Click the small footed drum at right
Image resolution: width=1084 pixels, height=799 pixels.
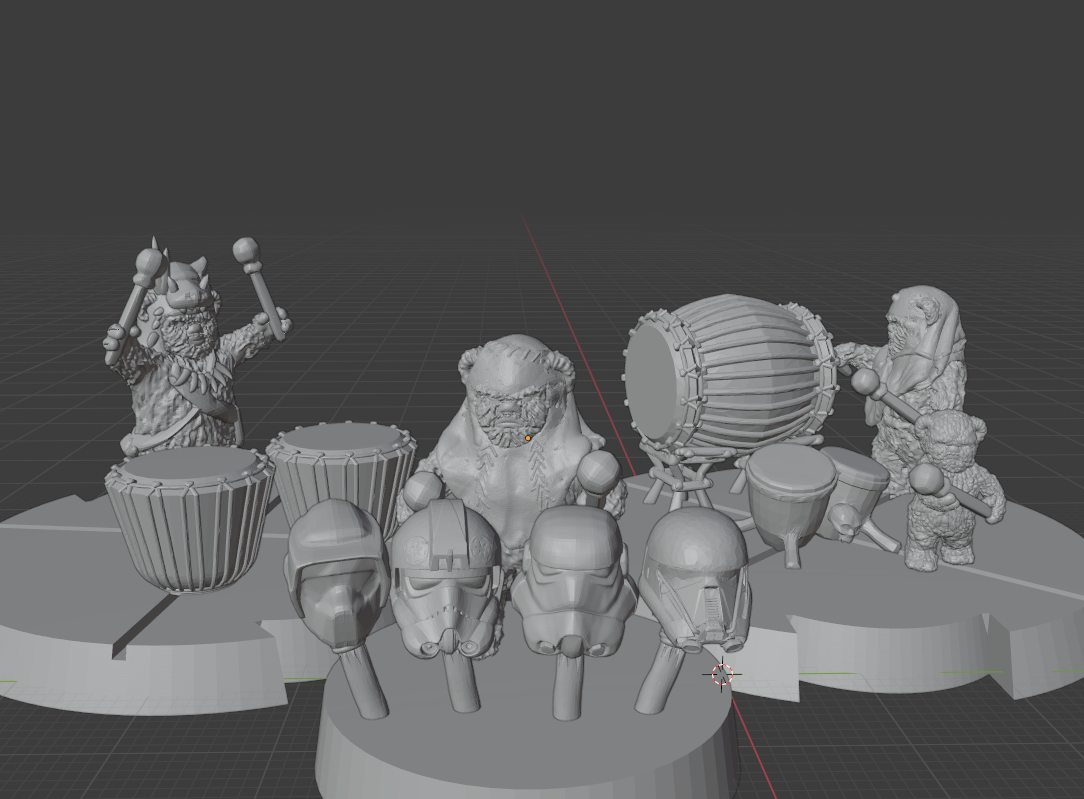[x=792, y=501]
